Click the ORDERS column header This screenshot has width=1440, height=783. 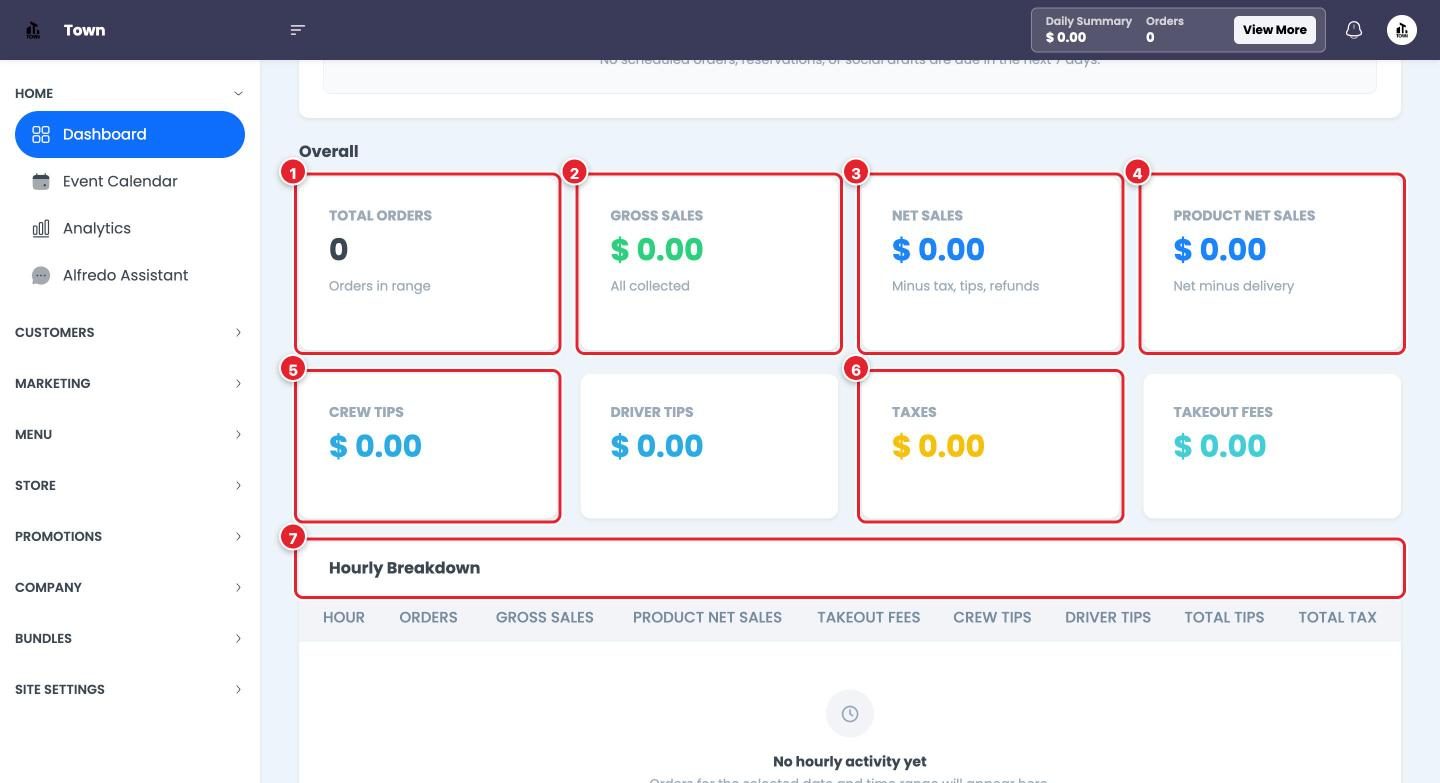[428, 617]
